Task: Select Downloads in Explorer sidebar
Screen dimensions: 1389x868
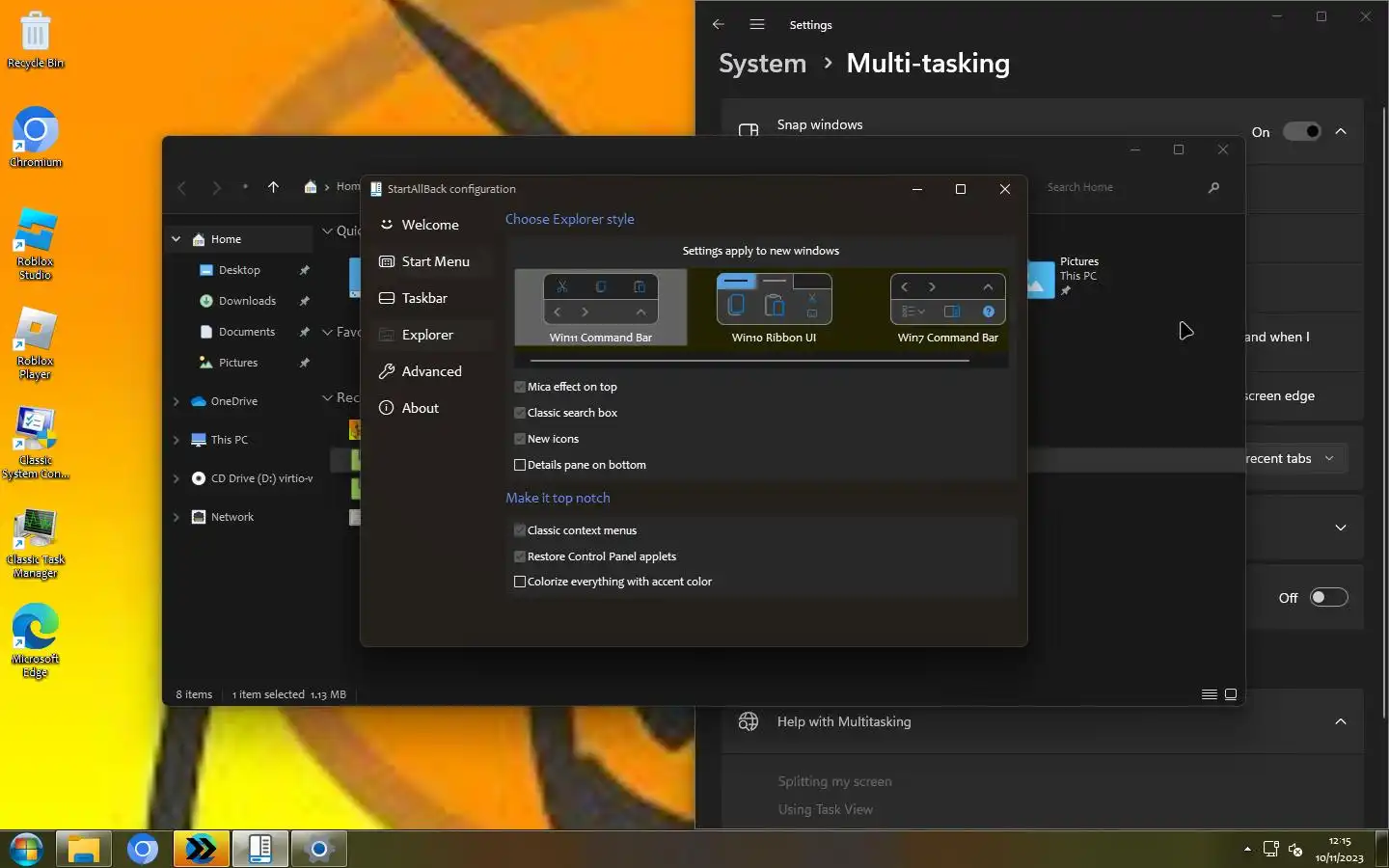Action: [247, 301]
